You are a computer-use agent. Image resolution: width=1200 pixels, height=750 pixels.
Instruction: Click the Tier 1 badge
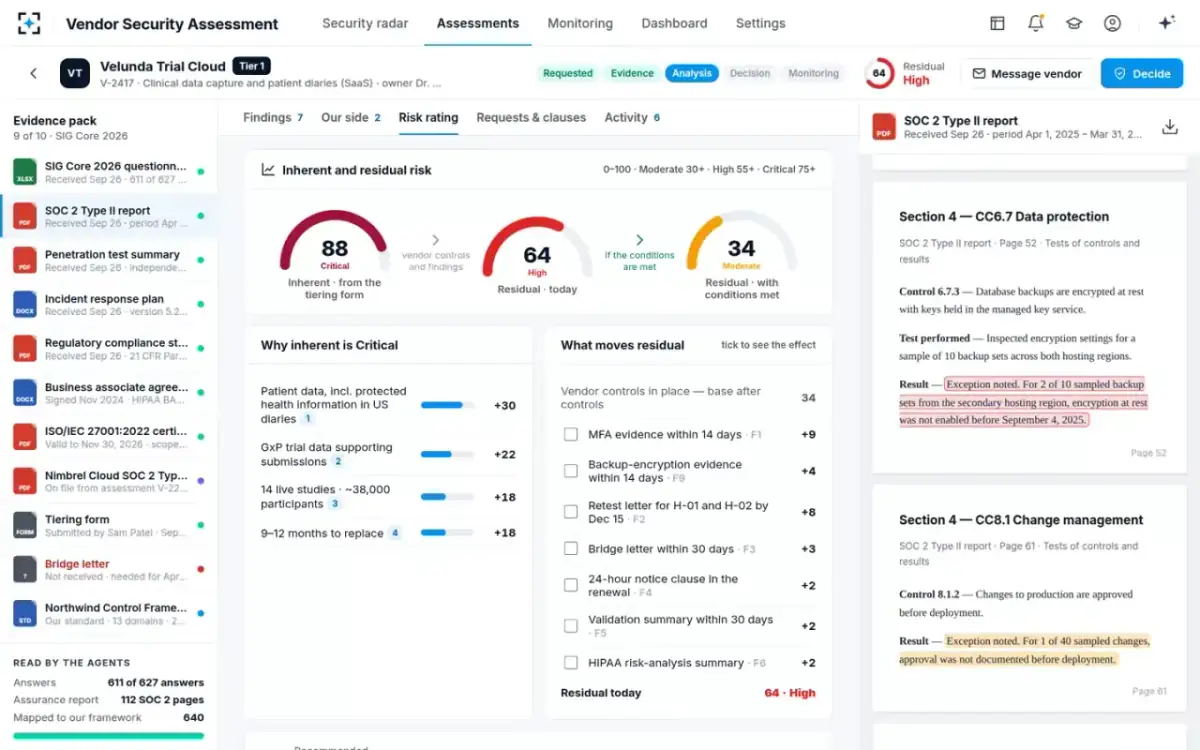click(x=251, y=66)
